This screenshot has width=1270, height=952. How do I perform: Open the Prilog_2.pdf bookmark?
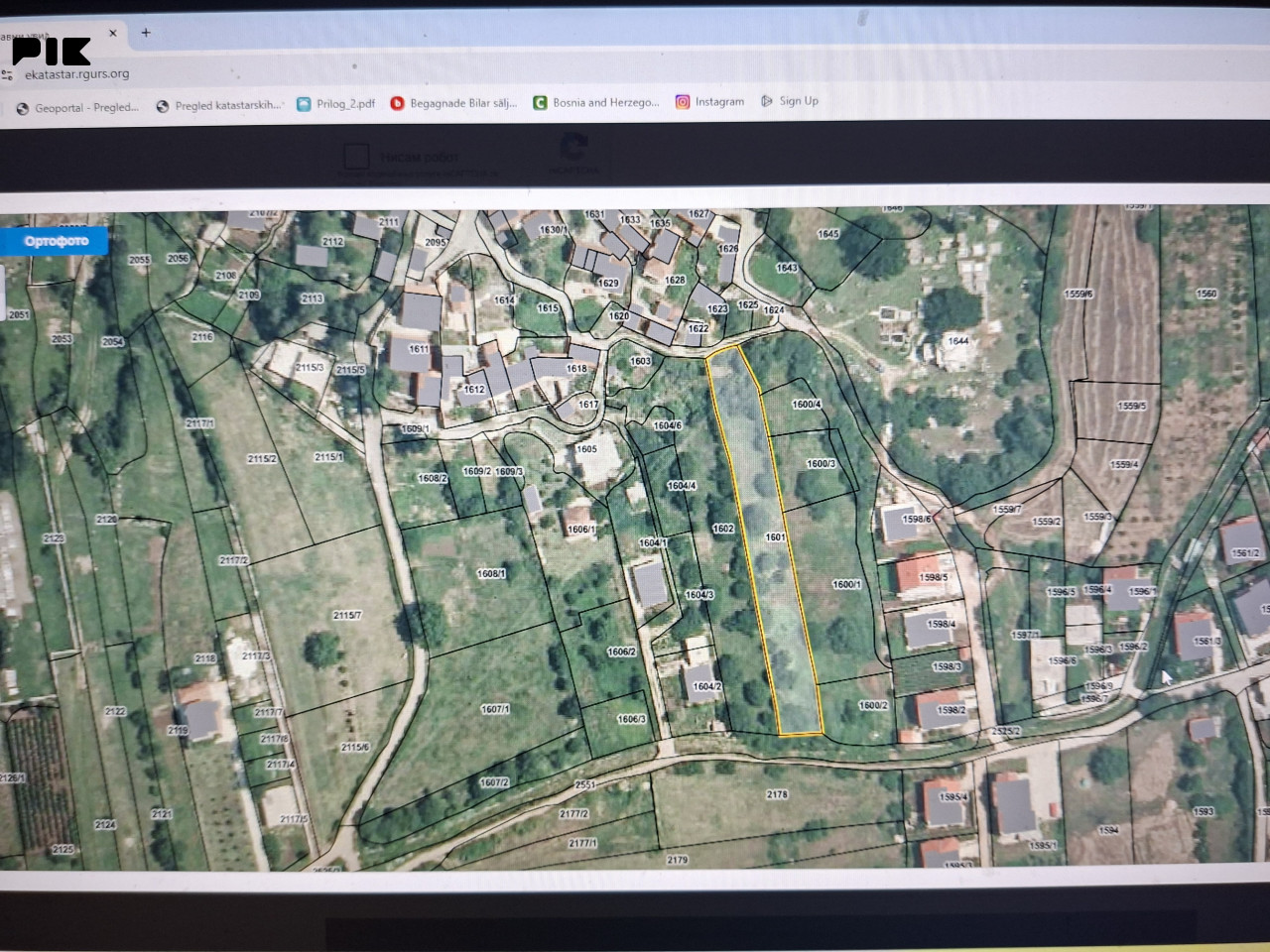point(336,103)
